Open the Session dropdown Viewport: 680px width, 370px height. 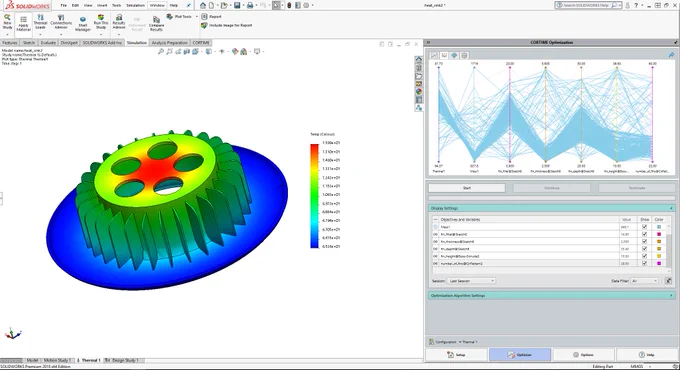point(471,281)
